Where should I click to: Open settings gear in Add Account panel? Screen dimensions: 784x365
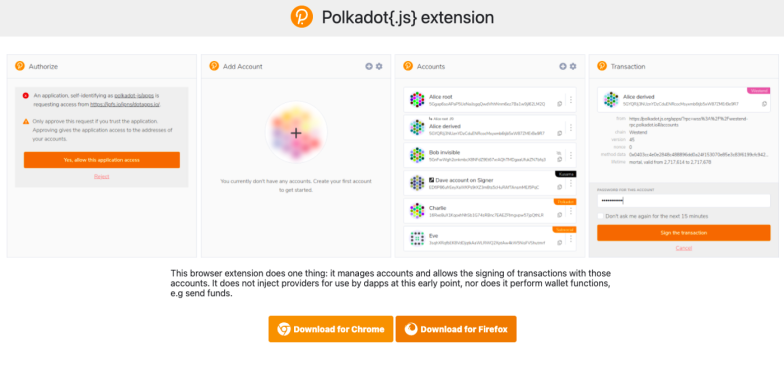[379, 66]
